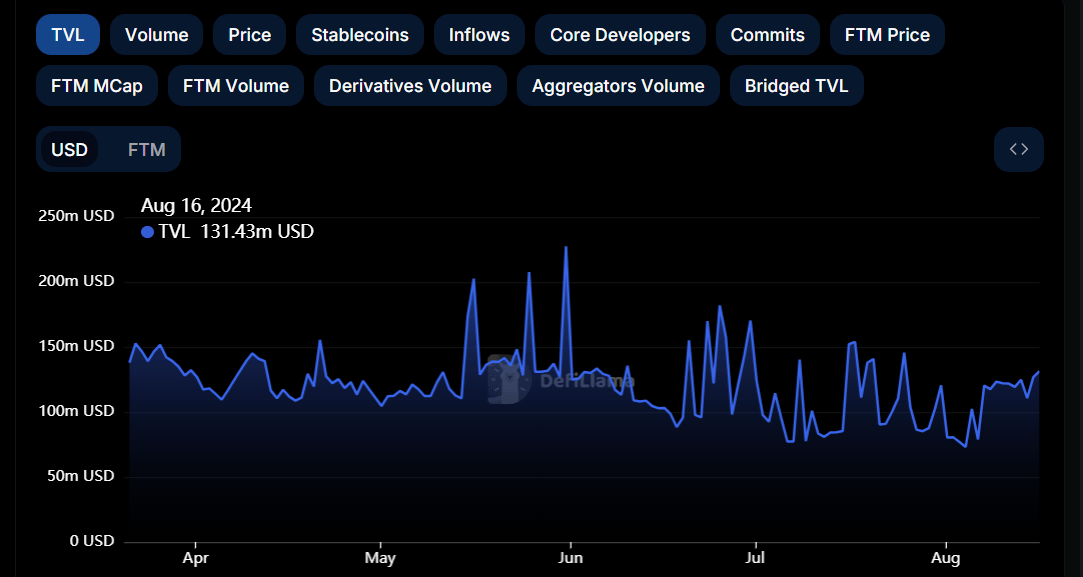Toggle the Commits chart series
The height and width of the screenshot is (577, 1083).
(x=767, y=35)
